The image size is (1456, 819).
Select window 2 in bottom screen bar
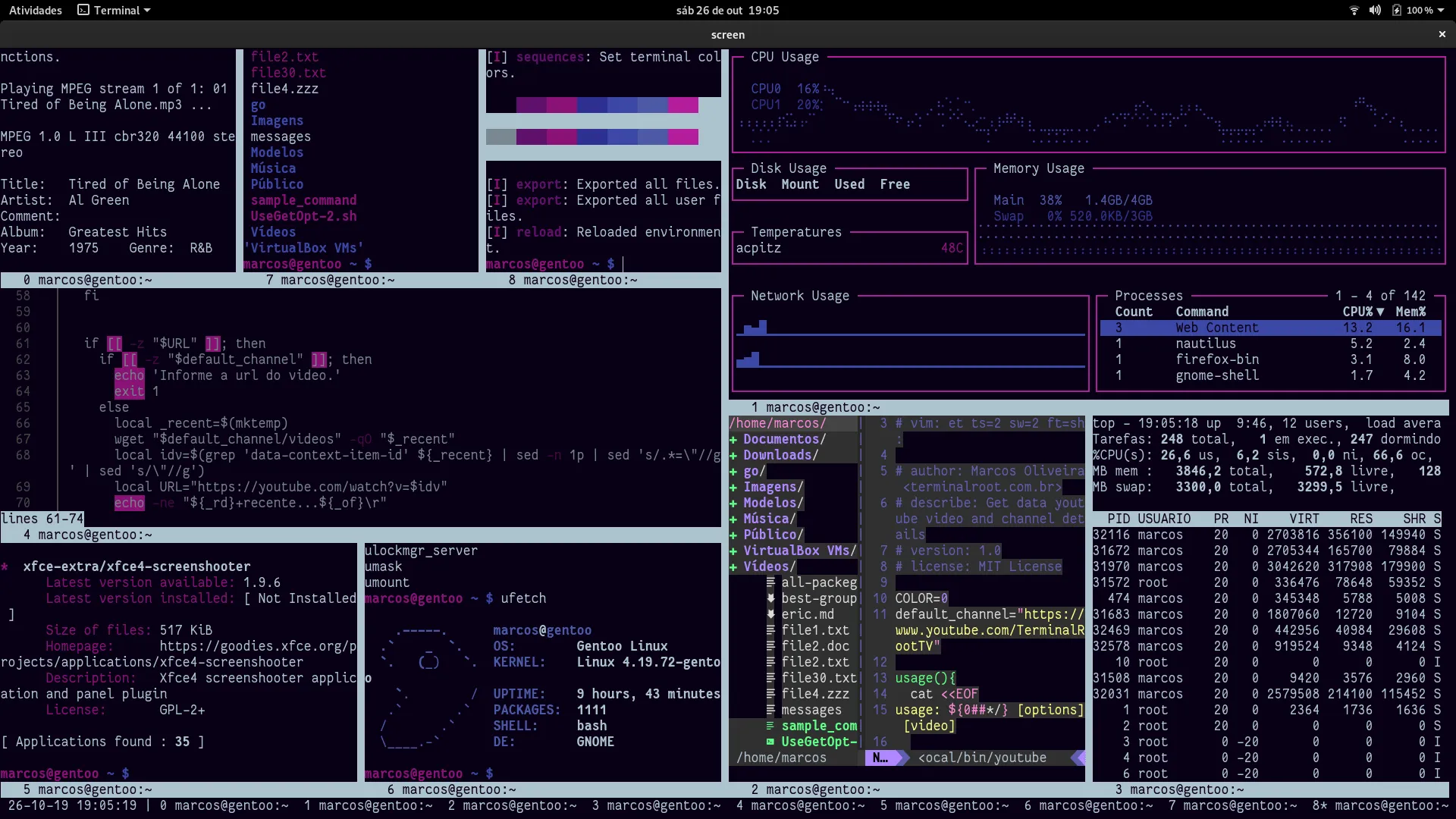pos(511,805)
